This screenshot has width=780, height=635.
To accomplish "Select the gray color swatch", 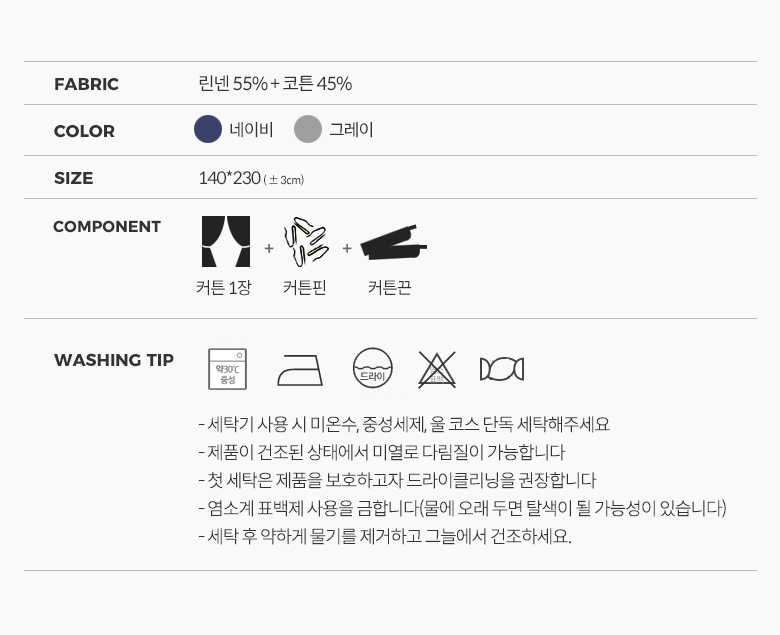I will (x=308, y=129).
